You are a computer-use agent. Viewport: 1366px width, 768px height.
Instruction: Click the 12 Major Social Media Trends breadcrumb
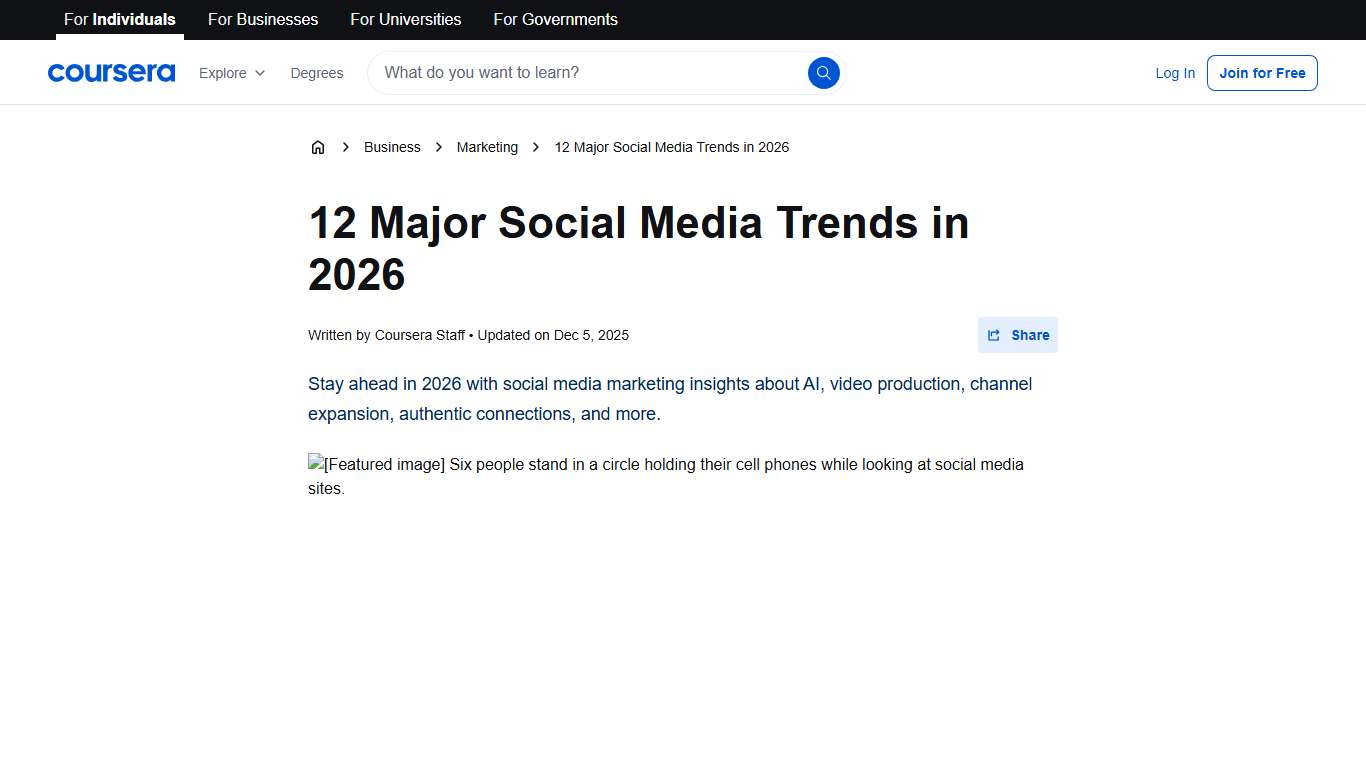point(672,147)
